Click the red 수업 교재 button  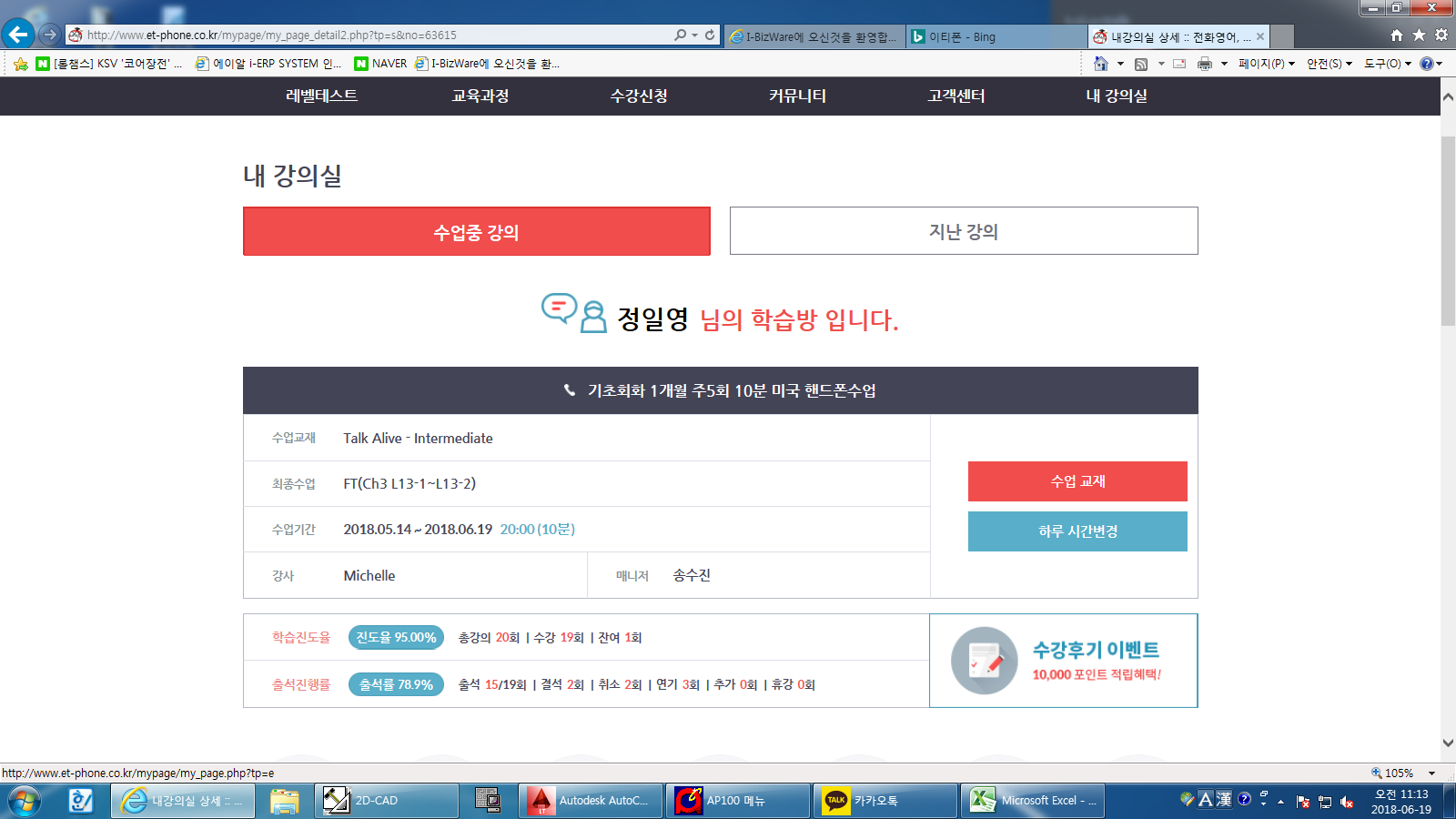(1077, 481)
